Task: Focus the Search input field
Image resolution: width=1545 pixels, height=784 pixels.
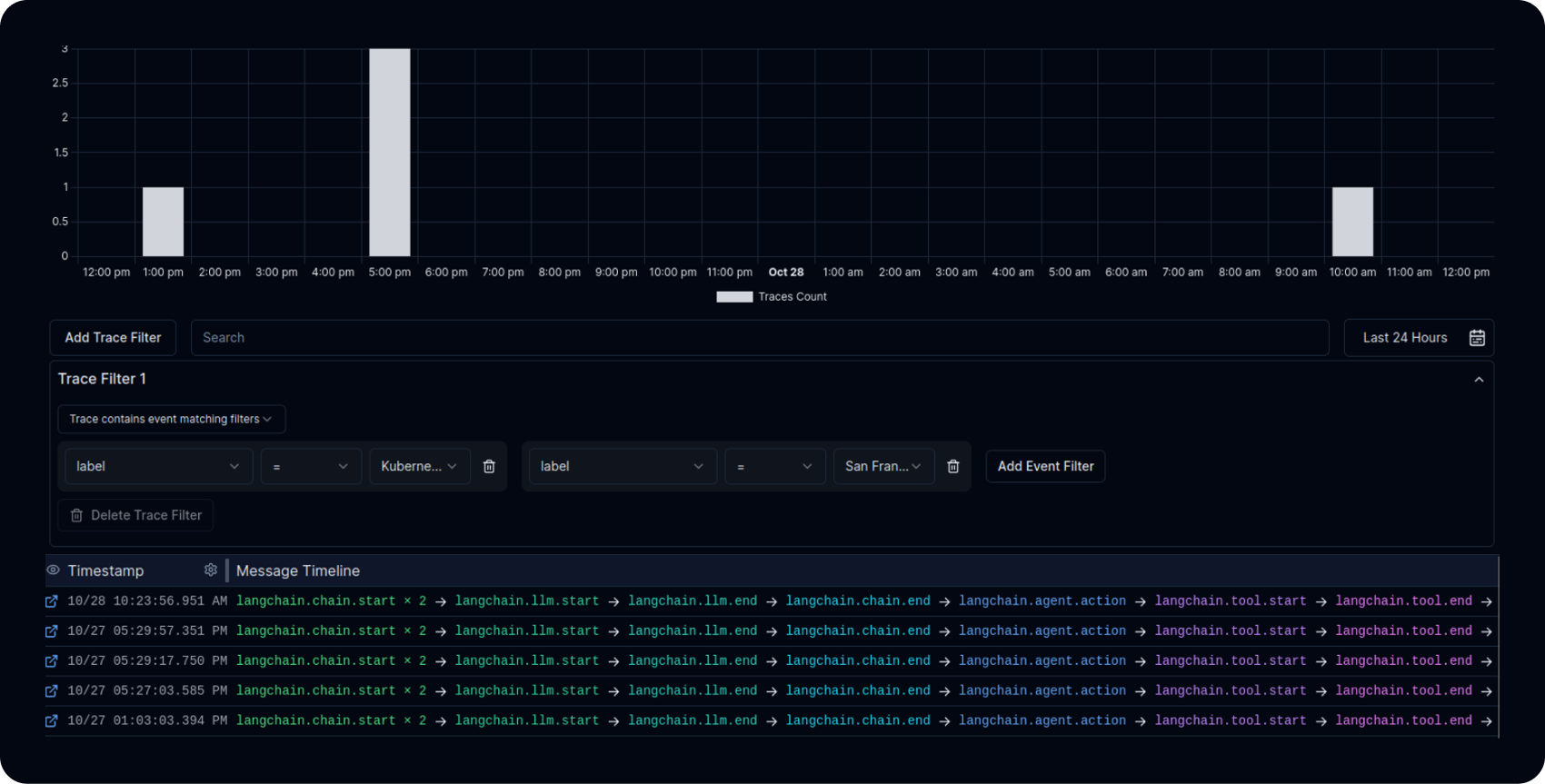Action: point(760,338)
